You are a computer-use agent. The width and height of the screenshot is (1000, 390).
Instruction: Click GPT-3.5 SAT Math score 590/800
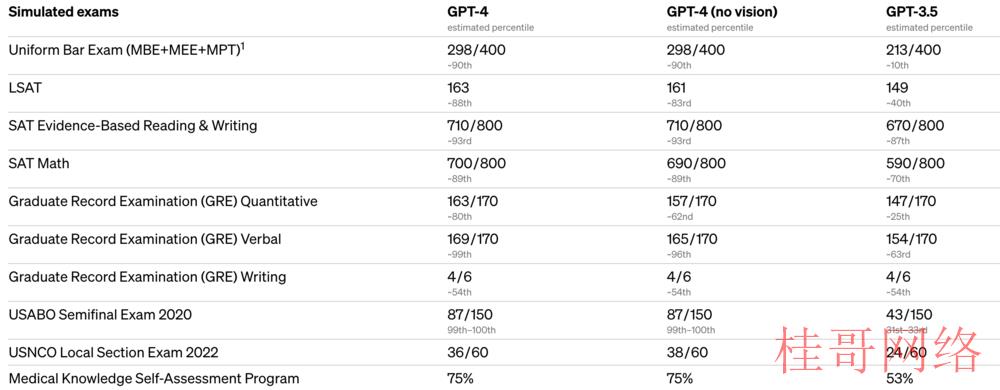(x=915, y=164)
